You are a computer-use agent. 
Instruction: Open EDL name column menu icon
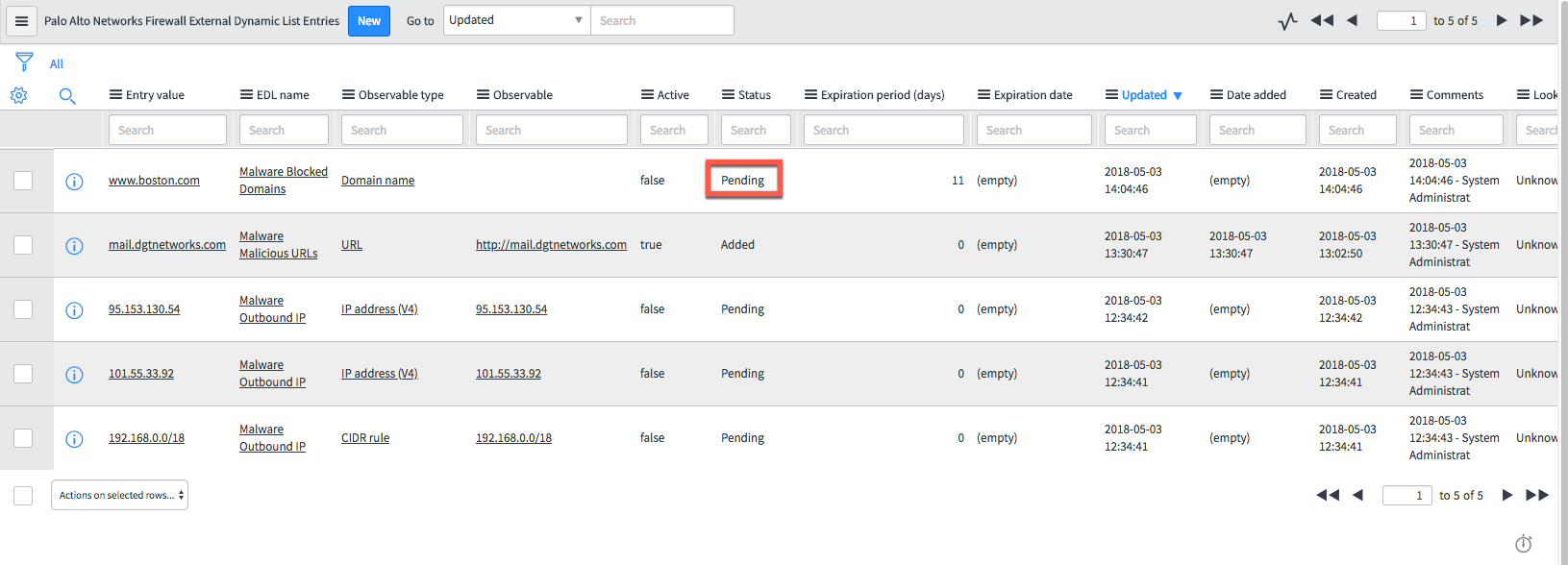[x=246, y=94]
